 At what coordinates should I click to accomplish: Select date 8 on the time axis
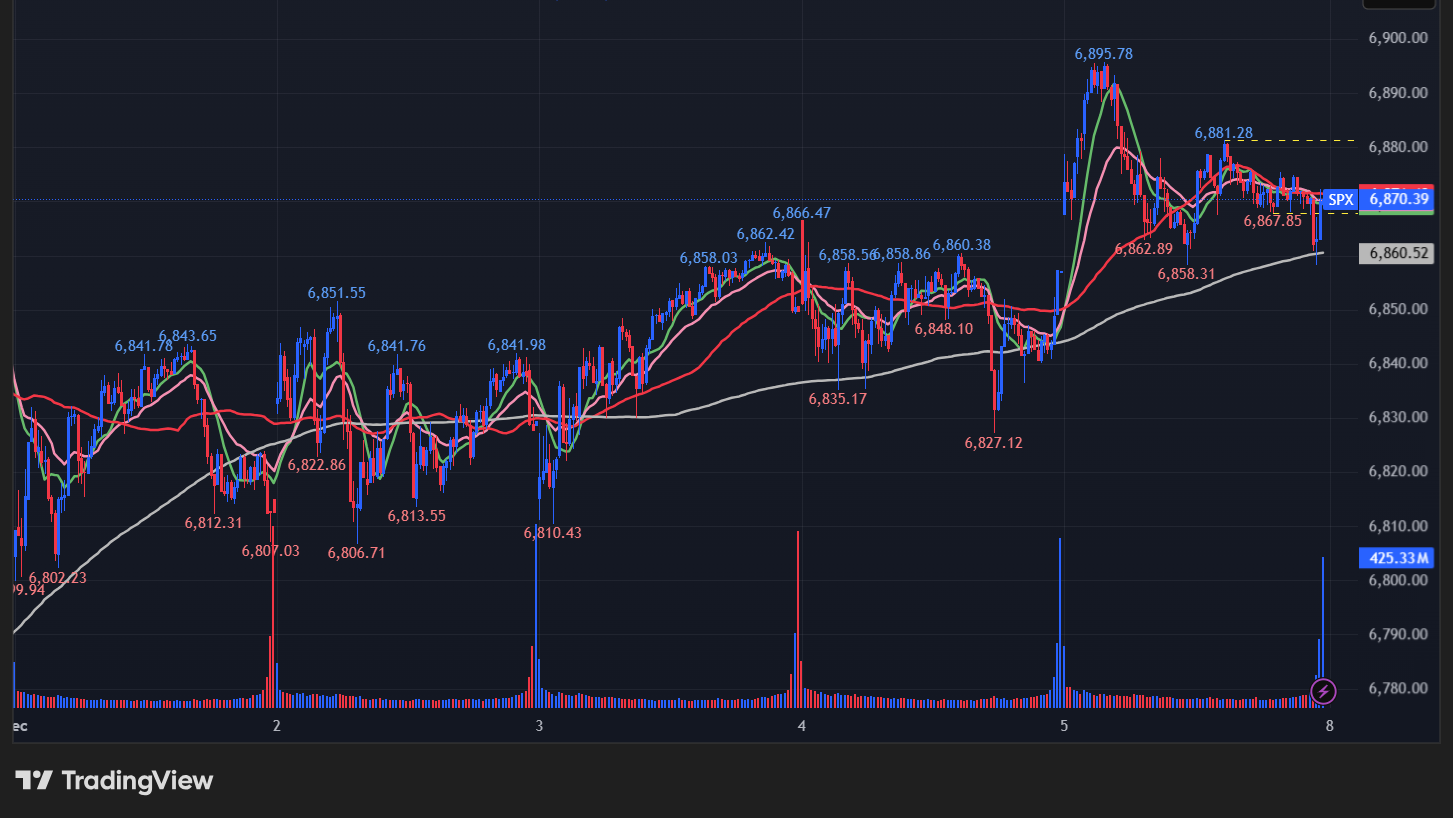(x=1327, y=725)
